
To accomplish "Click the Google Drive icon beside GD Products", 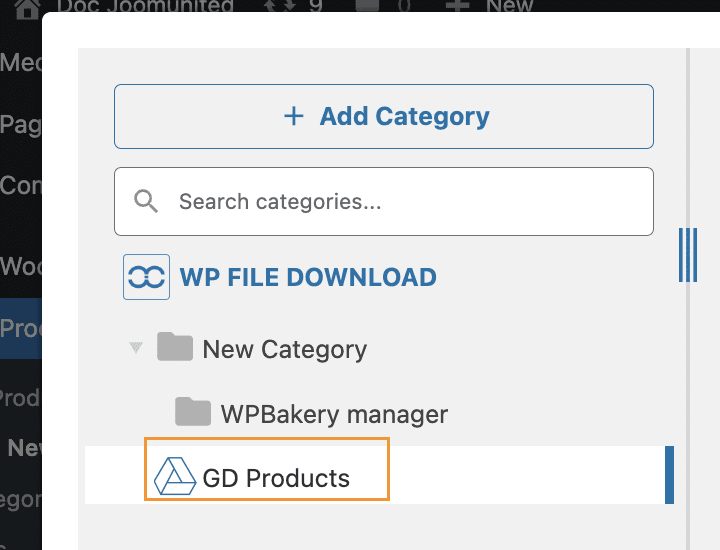I will click(175, 476).
